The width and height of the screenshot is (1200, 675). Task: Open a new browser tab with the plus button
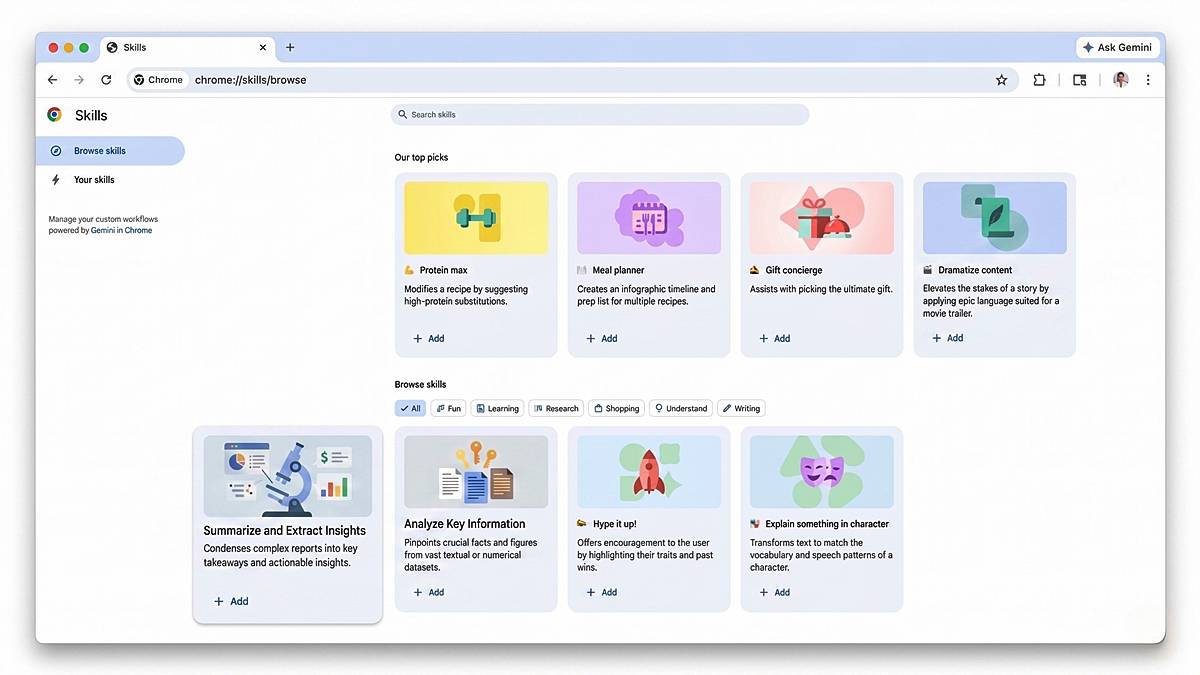click(290, 47)
